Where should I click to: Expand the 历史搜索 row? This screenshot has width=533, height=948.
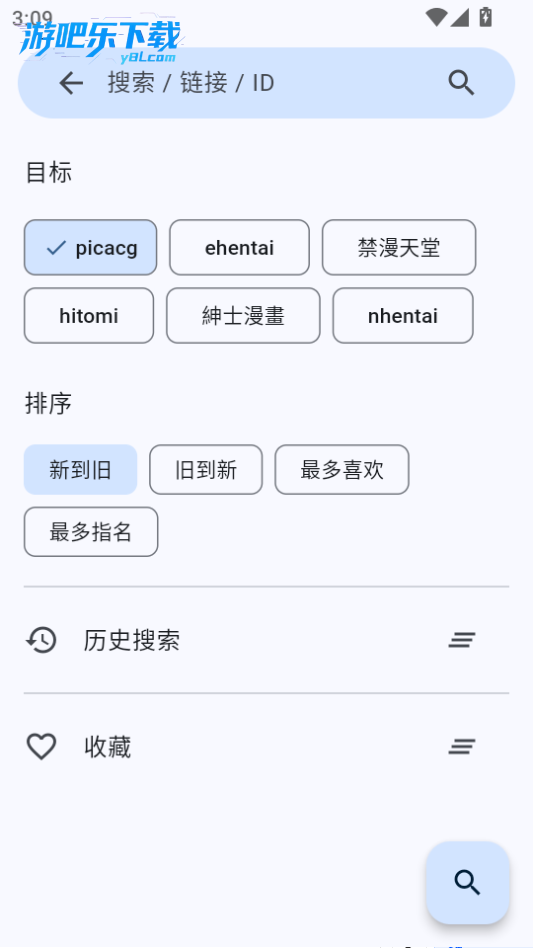[x=266, y=640]
